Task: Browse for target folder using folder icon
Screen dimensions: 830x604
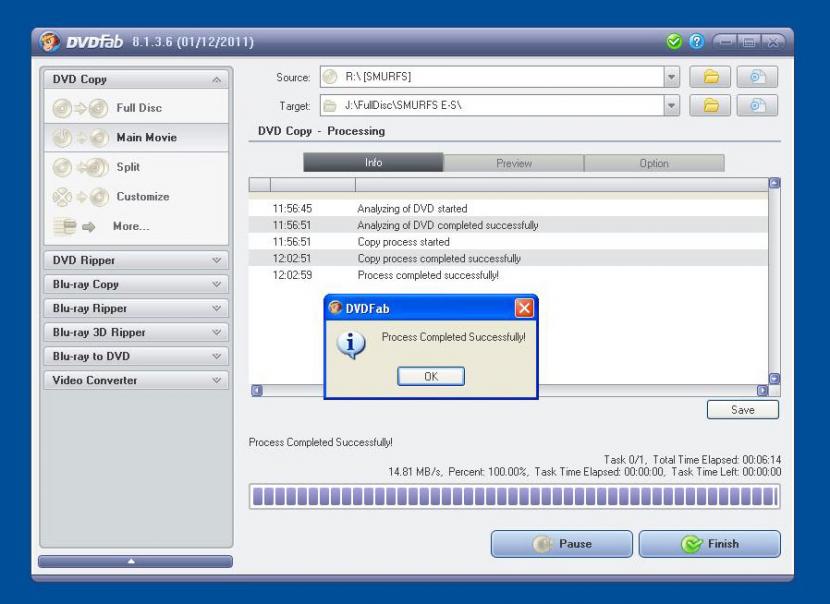Action: 710,105
